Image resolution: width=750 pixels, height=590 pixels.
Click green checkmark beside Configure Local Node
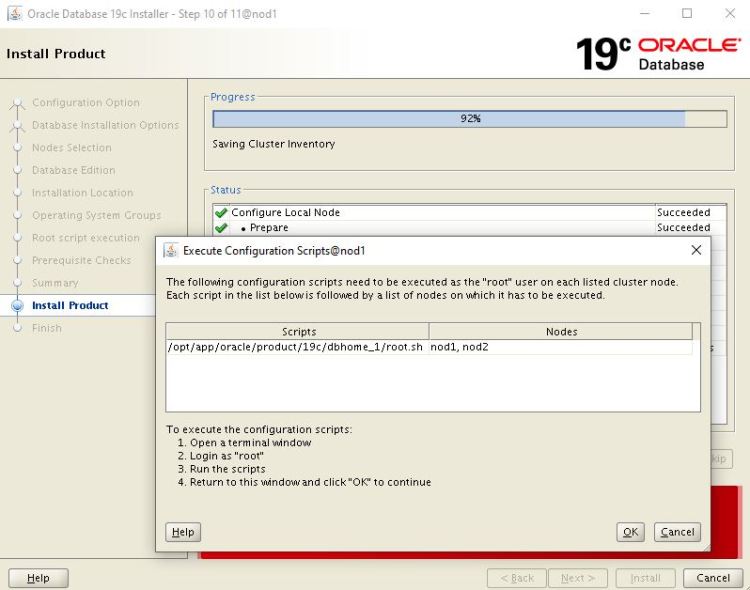pos(221,213)
